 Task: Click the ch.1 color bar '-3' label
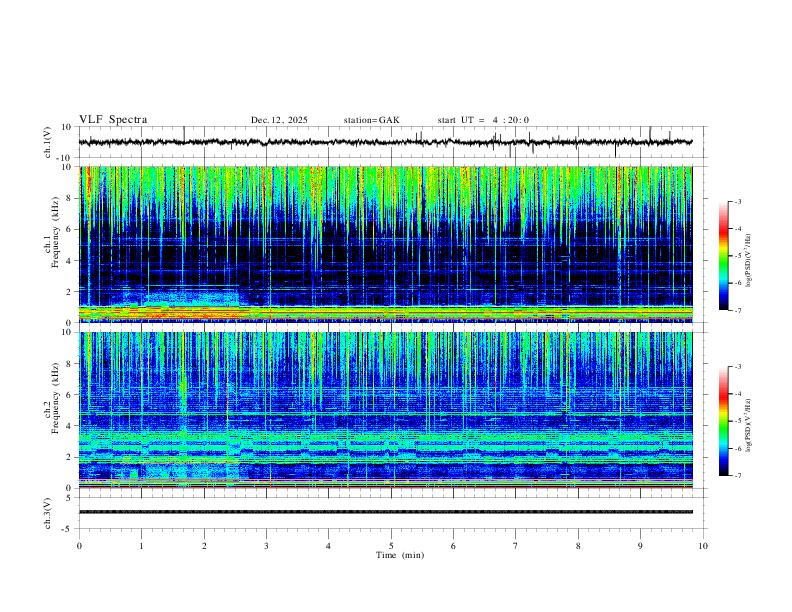pos(737,201)
